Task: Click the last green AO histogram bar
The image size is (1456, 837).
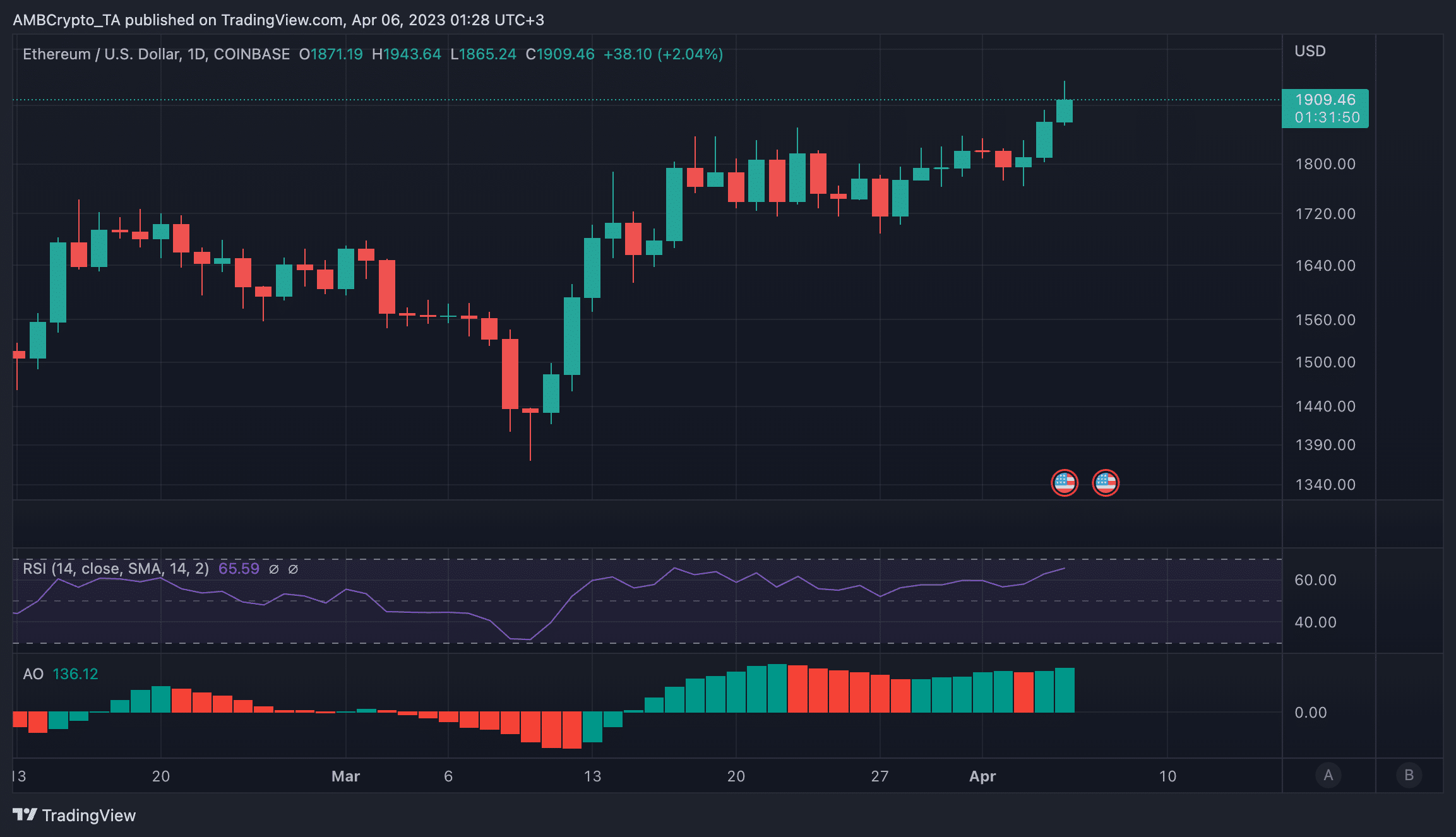Action: tap(1065, 690)
